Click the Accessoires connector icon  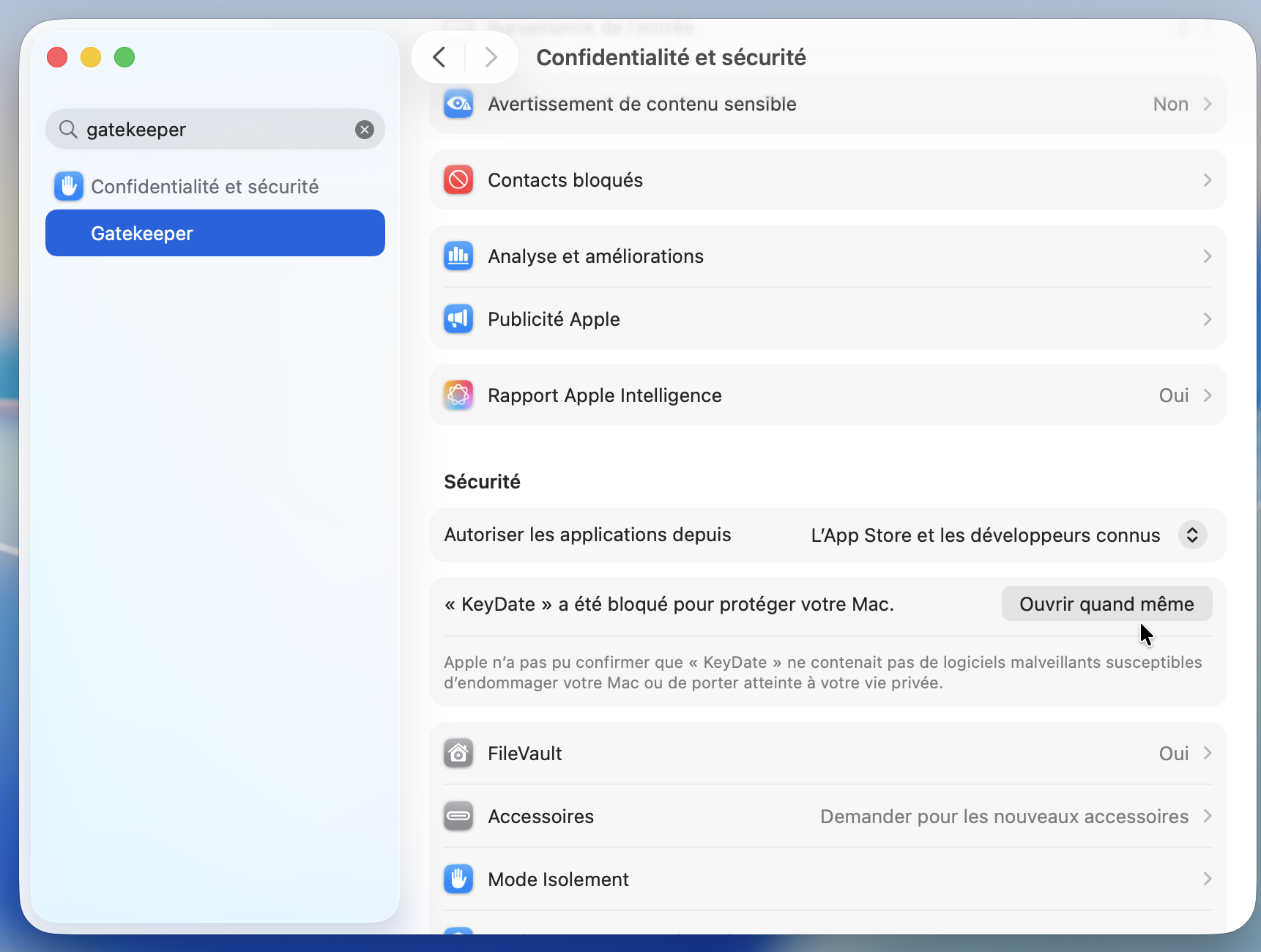coord(458,817)
